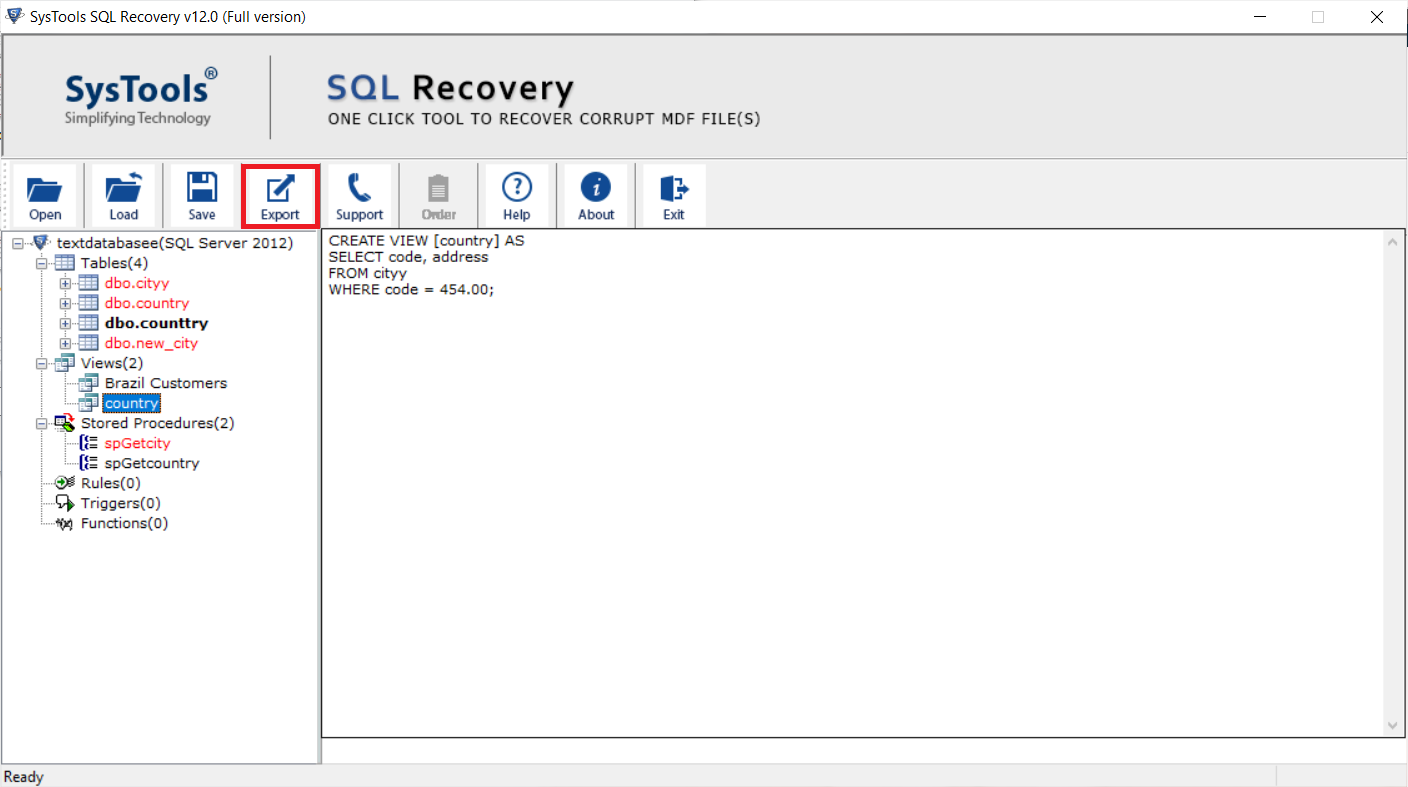
Task: Select the dbo.counttry table
Action: [x=156, y=323]
